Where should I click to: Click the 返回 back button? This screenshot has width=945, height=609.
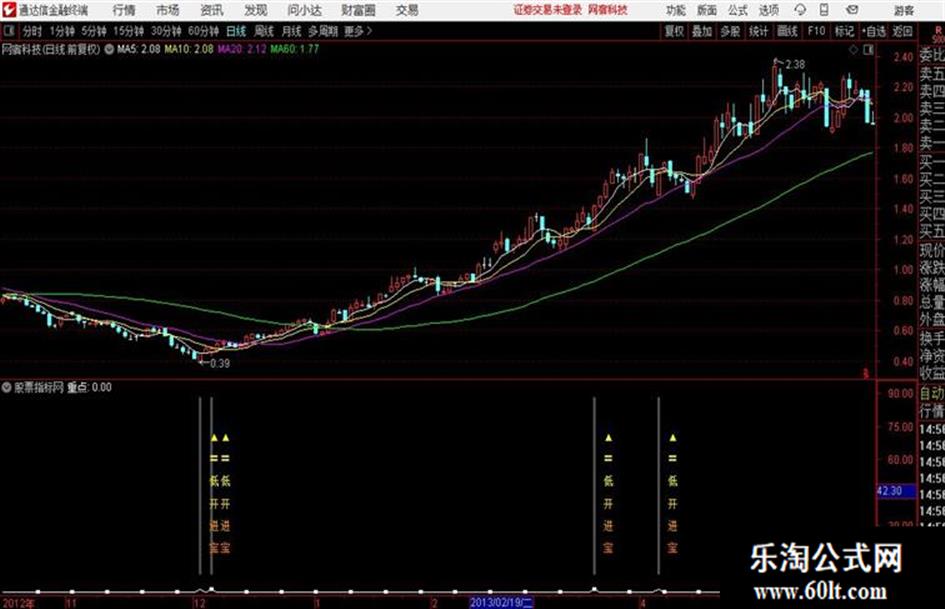coord(902,31)
